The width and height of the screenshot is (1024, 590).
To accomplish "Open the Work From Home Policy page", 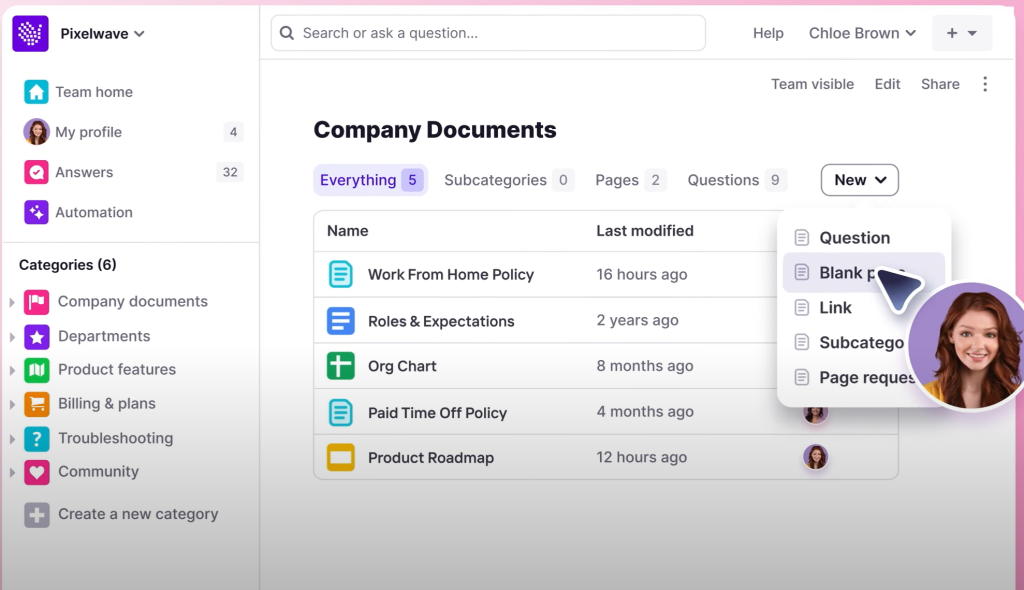I will (451, 274).
